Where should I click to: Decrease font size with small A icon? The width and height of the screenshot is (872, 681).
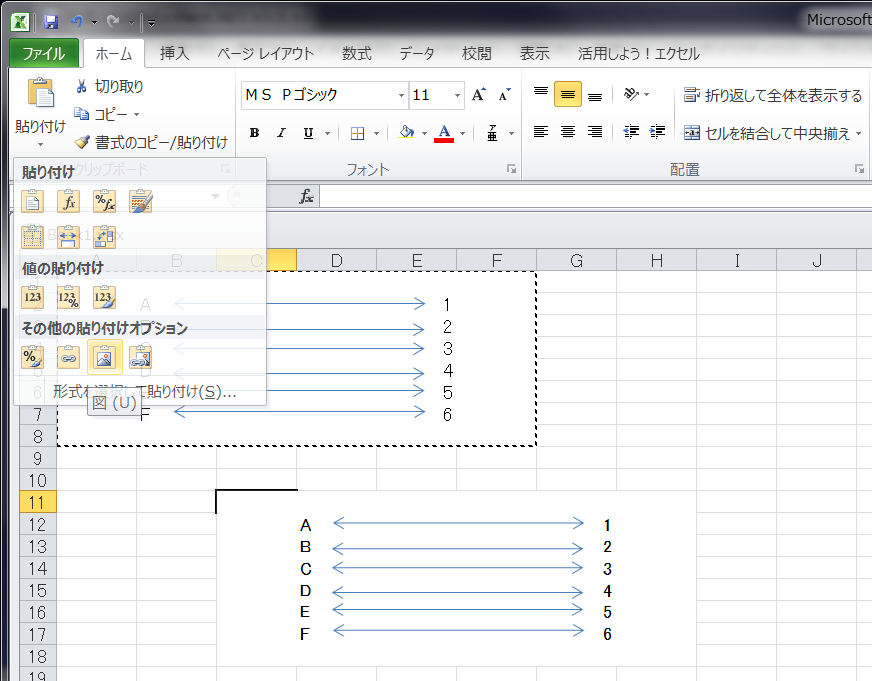tap(505, 95)
